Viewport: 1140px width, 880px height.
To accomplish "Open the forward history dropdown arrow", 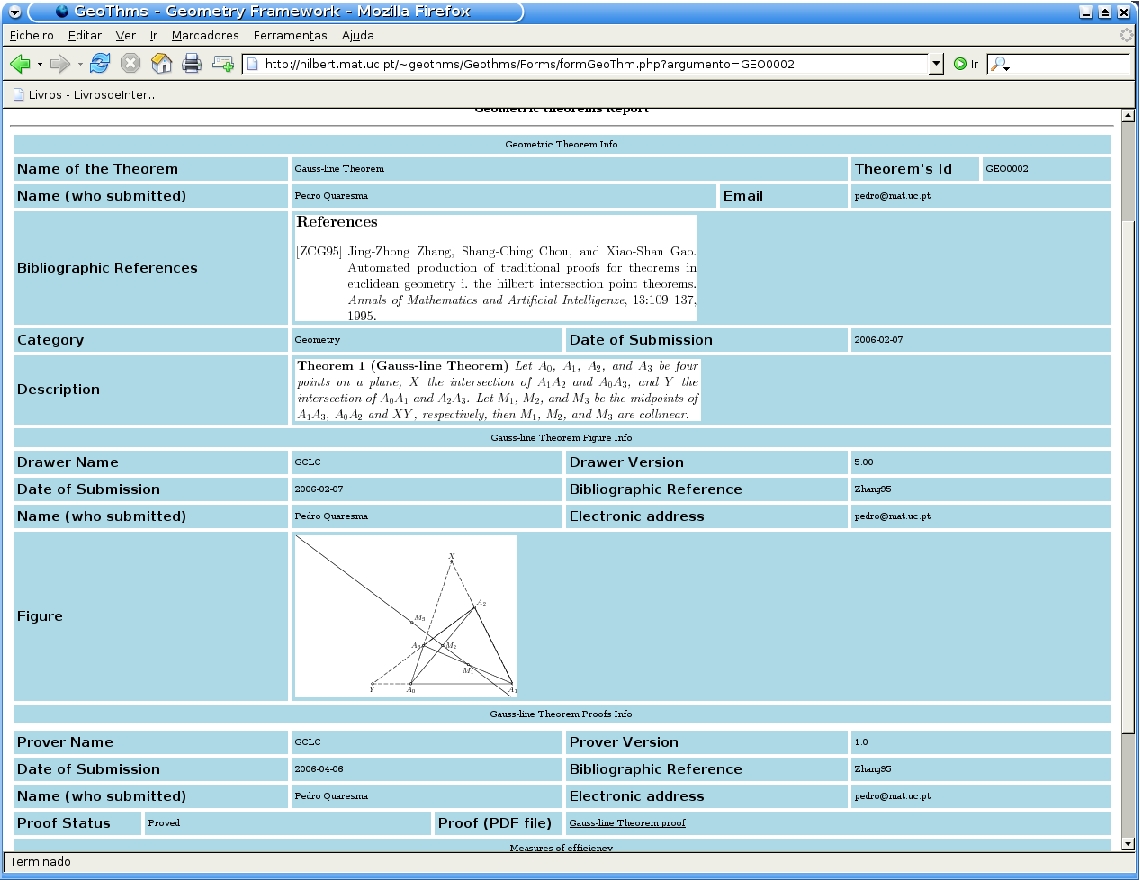I will pyautogui.click(x=79, y=65).
